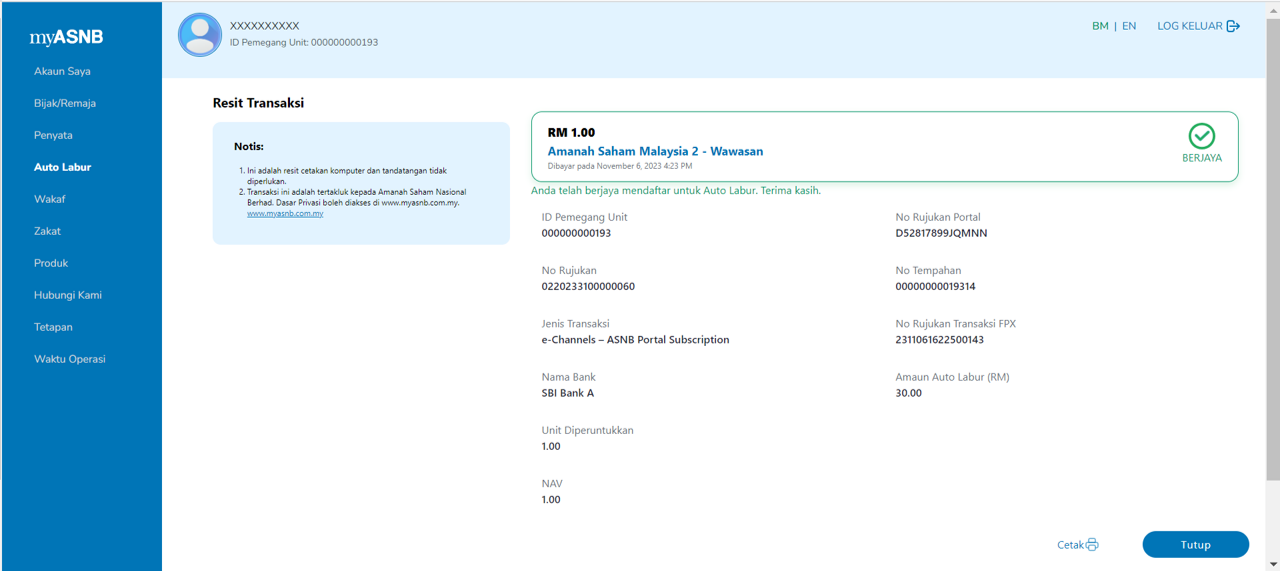Viewport: 1280px width, 571px height.
Task: Open Tetapan settings
Action: click(x=53, y=327)
